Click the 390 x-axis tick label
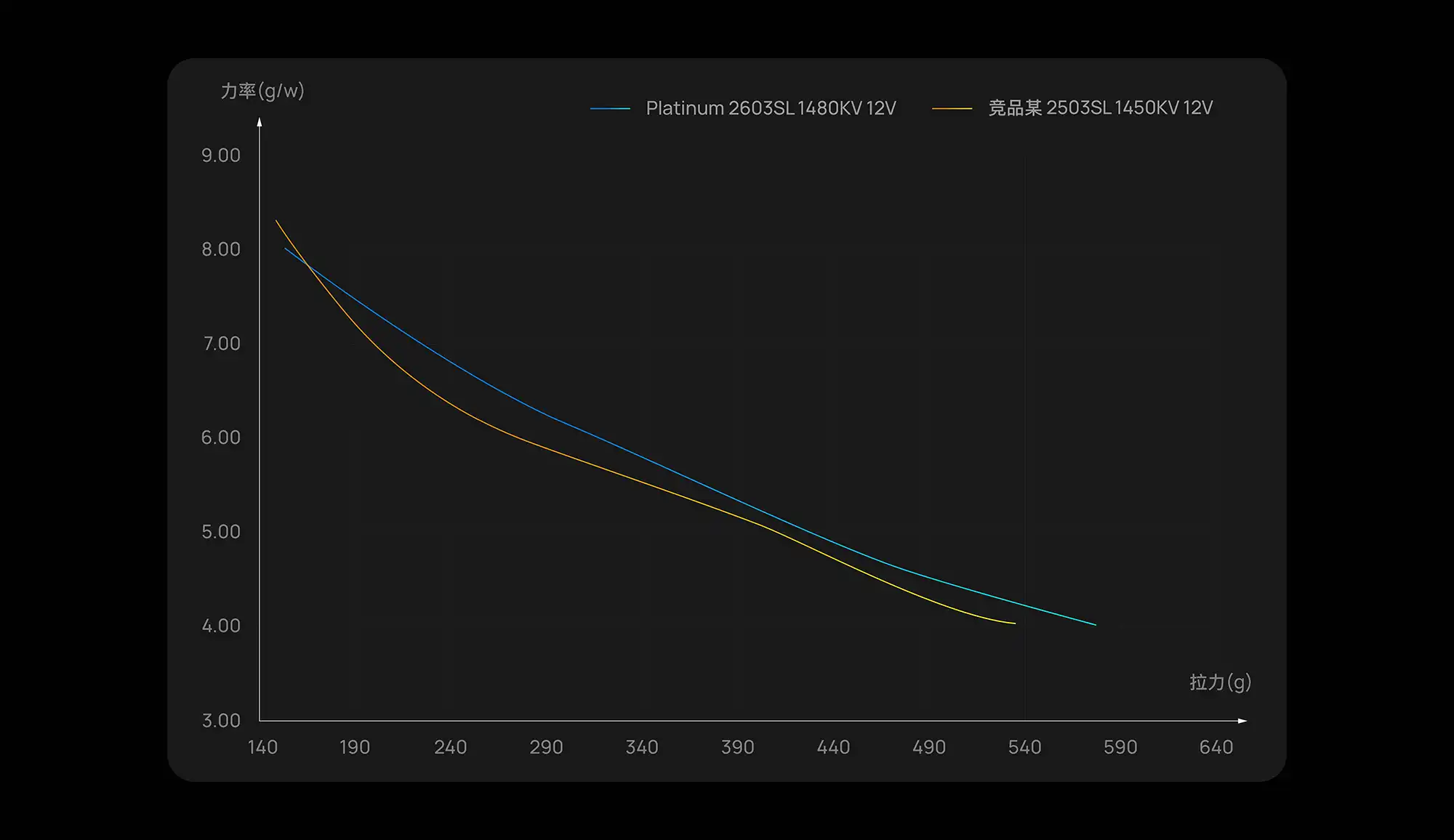The image size is (1454, 840). (x=737, y=747)
